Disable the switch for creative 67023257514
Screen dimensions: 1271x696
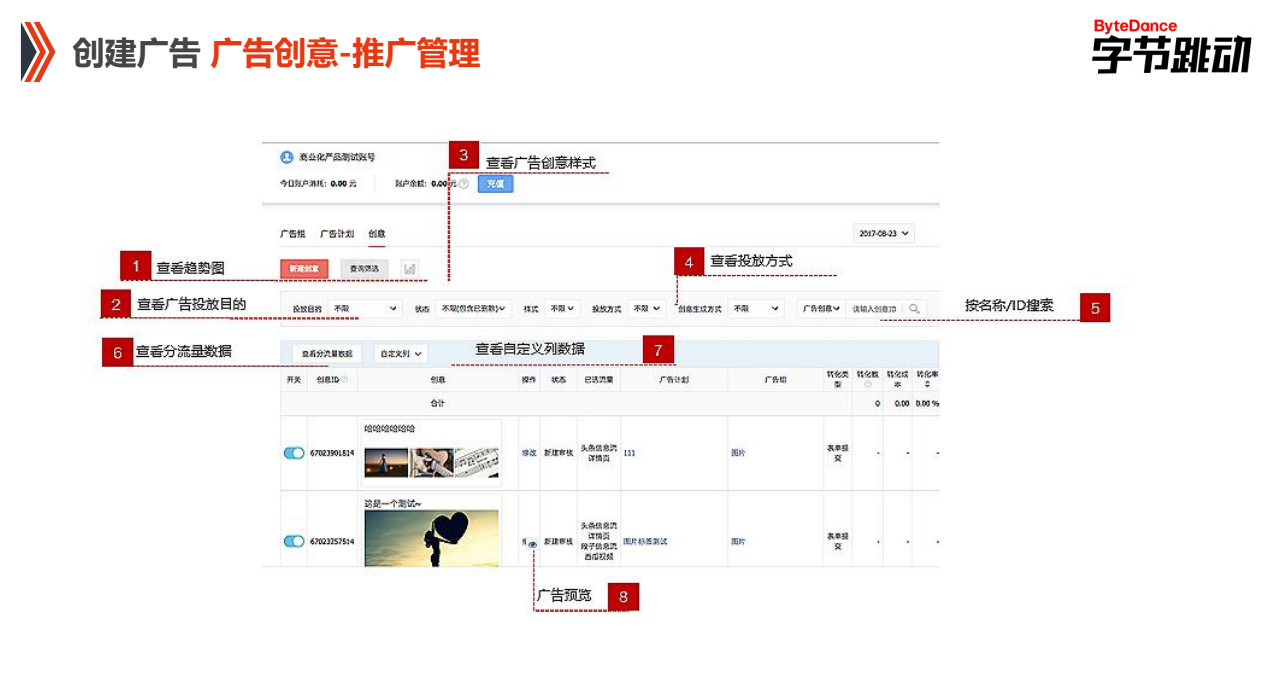pos(294,542)
